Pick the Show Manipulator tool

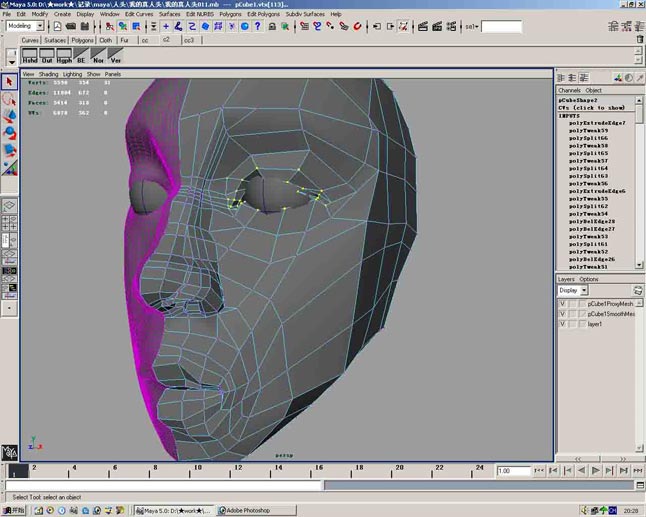pyautogui.click(x=9, y=167)
